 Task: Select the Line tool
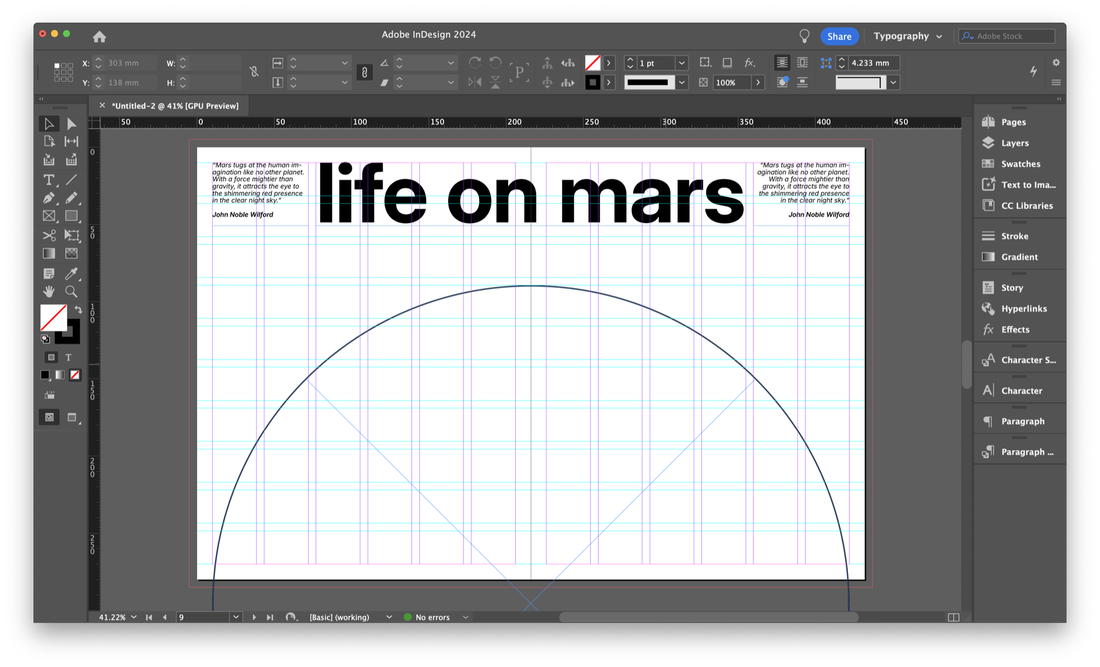[72, 180]
